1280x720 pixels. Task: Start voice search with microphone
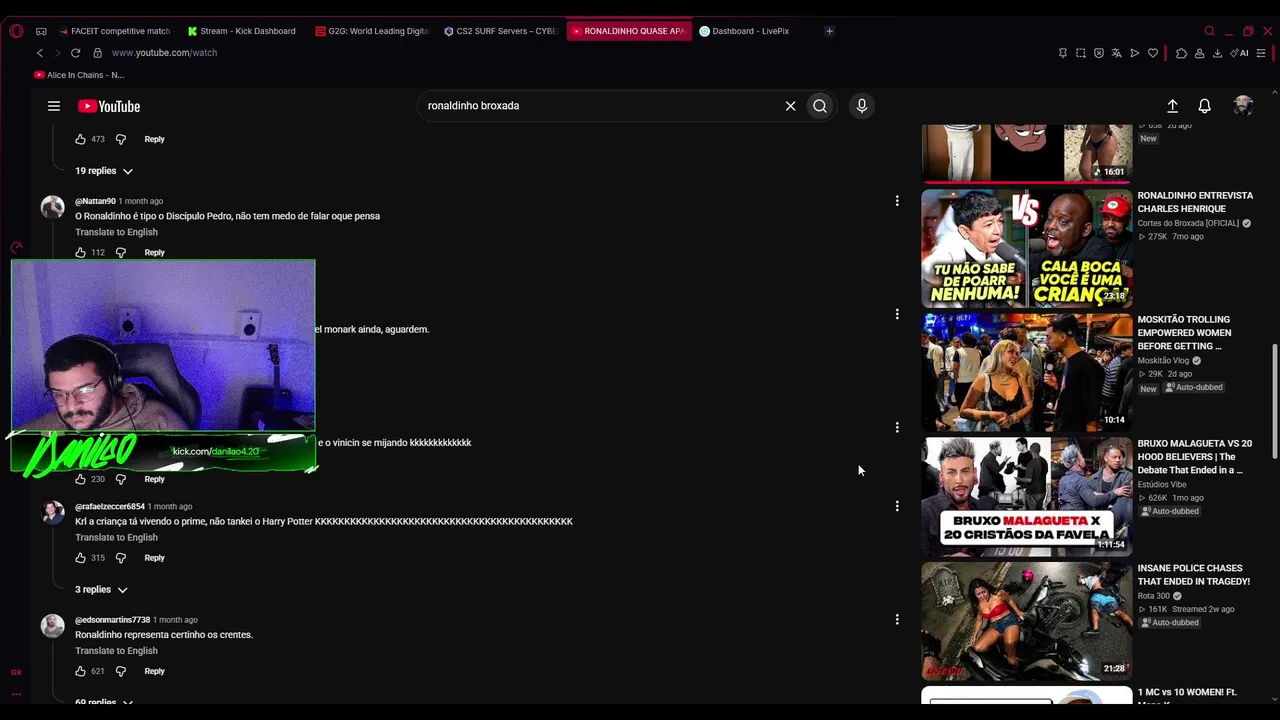861,106
